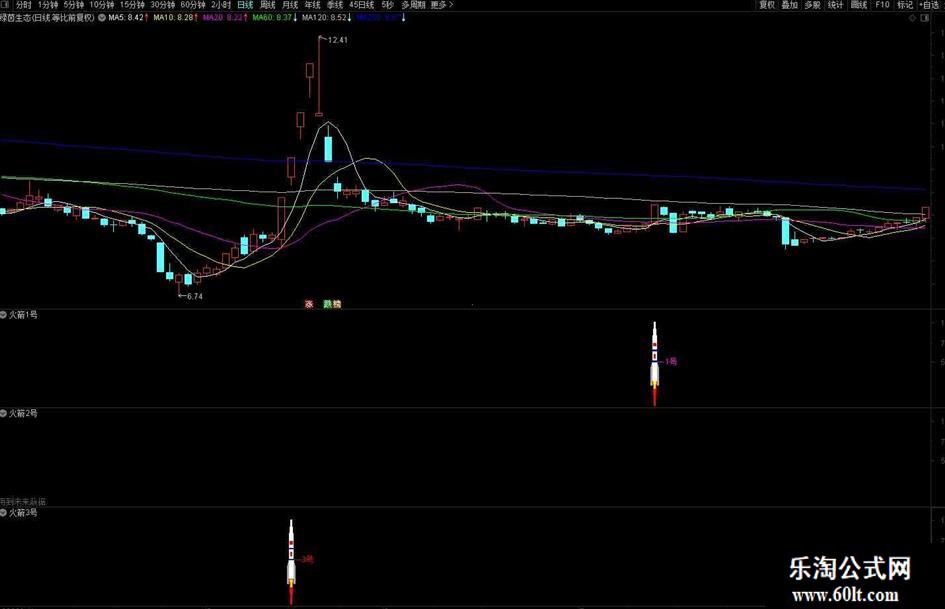Click the rocket 3号 signal icon

pyautogui.click(x=291, y=561)
